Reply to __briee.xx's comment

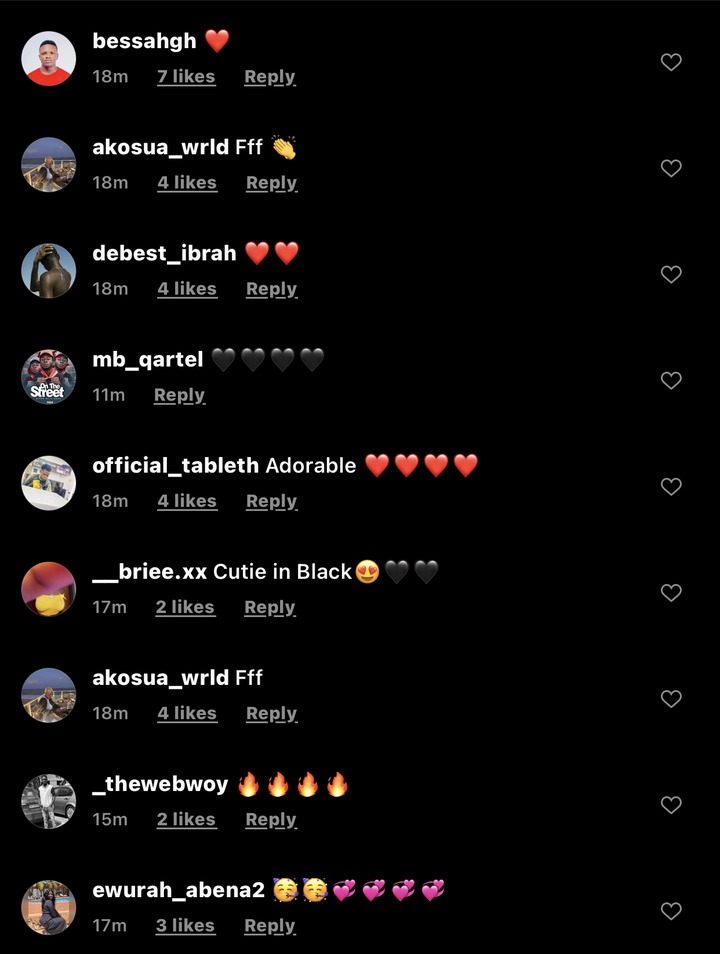tap(270, 607)
